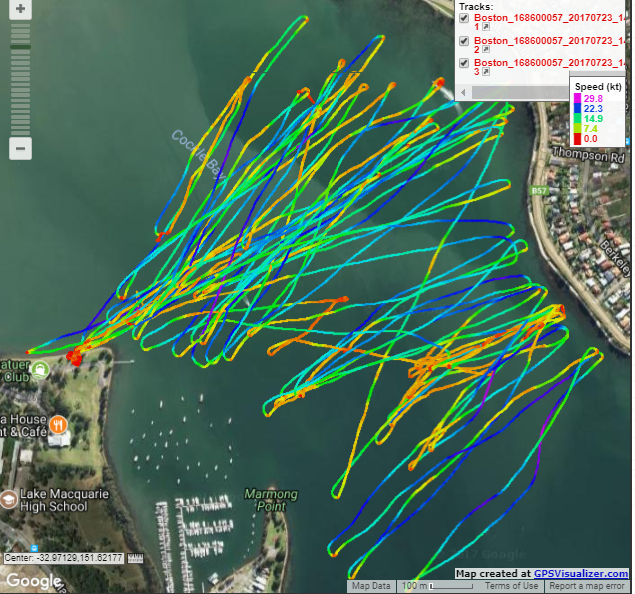Uncheck the third Boston track checkbox
Viewport: 635px width, 594px height.
click(x=464, y=63)
